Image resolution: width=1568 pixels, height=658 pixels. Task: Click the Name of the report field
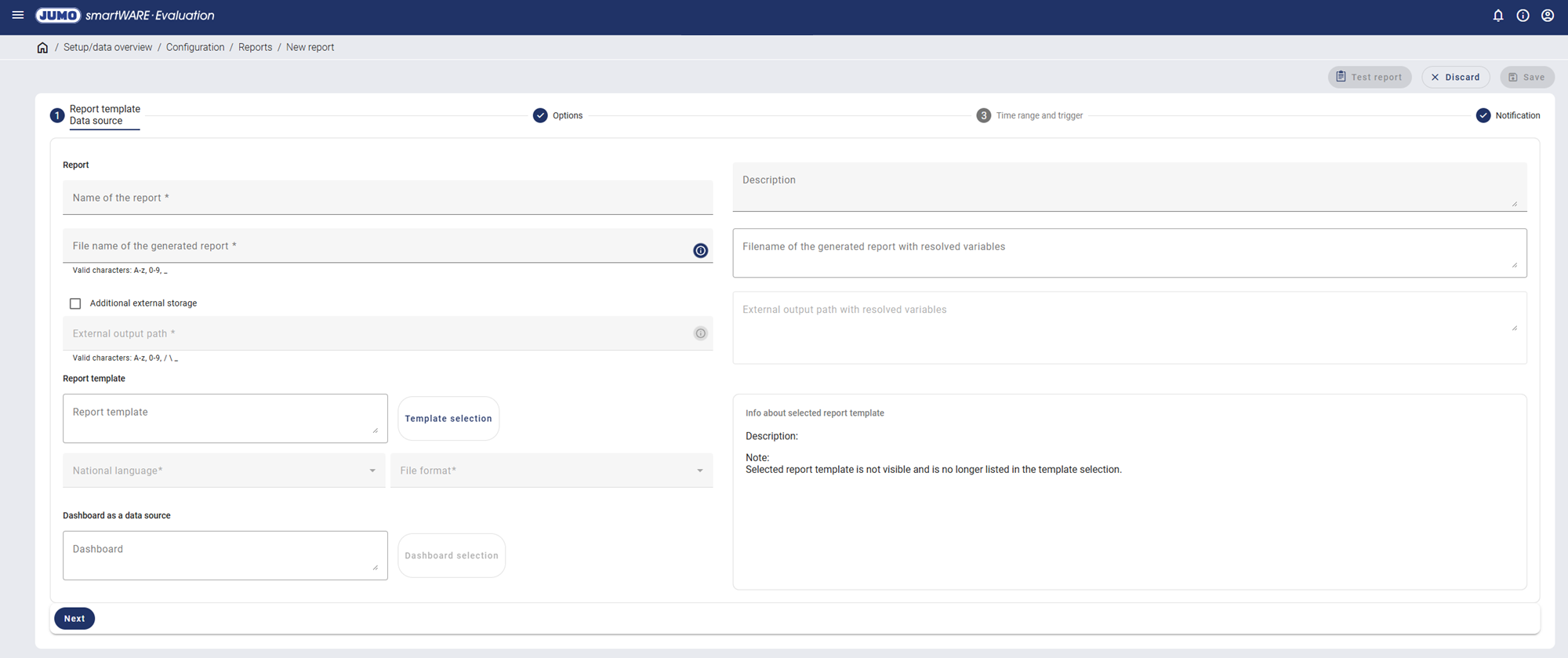387,198
